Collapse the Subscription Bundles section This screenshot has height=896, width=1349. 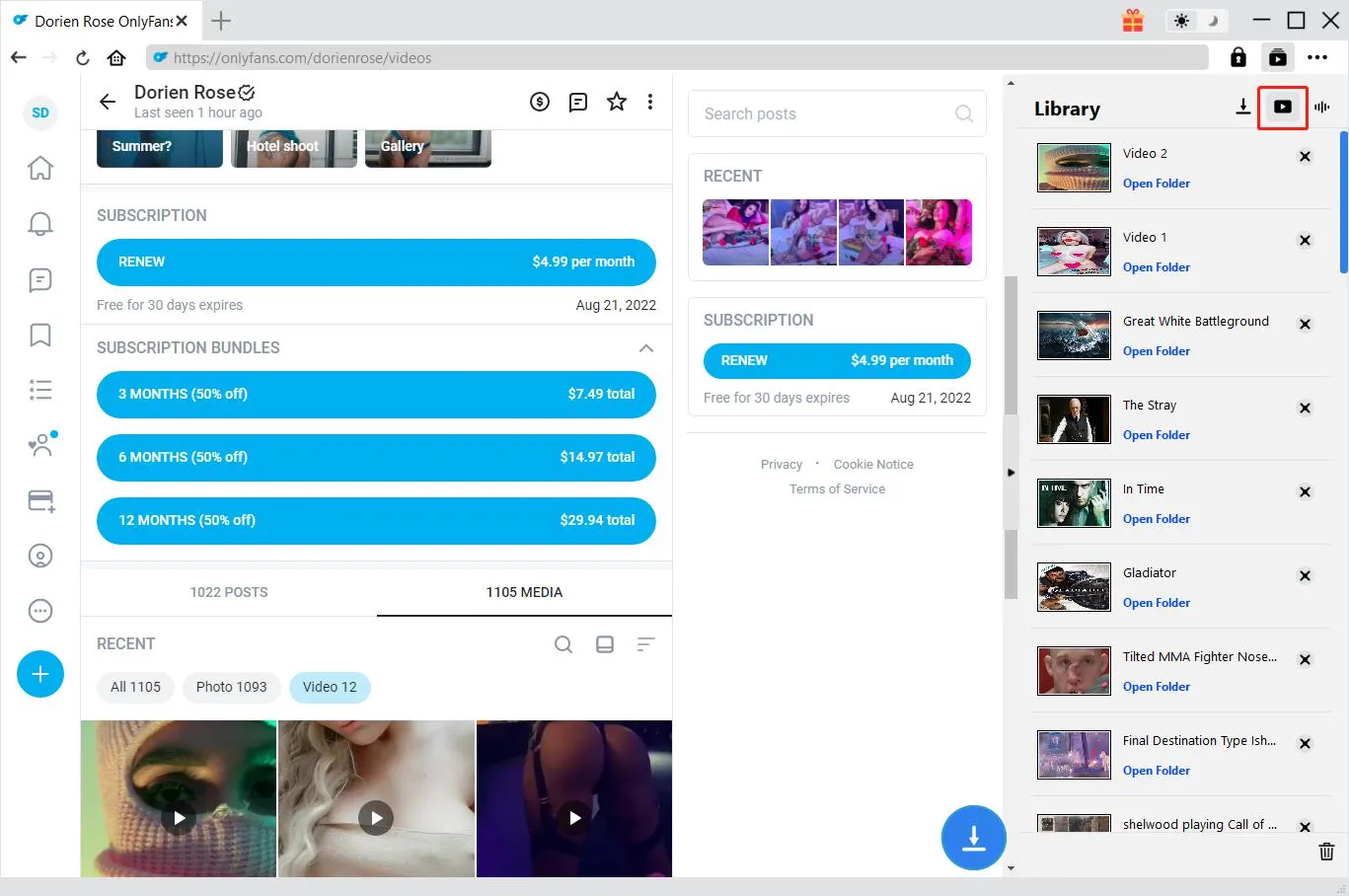point(645,348)
